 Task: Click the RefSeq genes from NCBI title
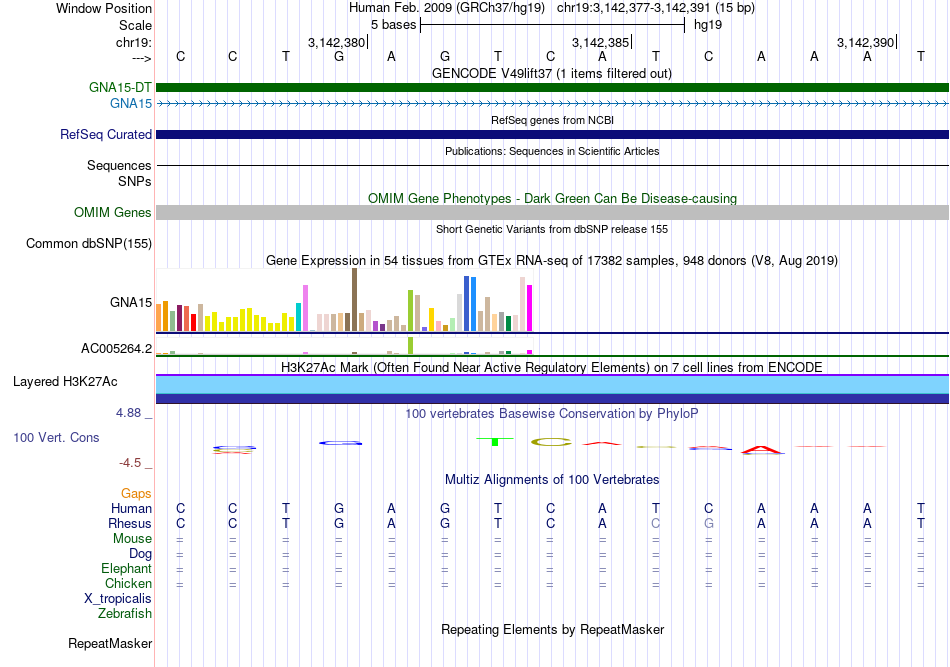click(552, 120)
